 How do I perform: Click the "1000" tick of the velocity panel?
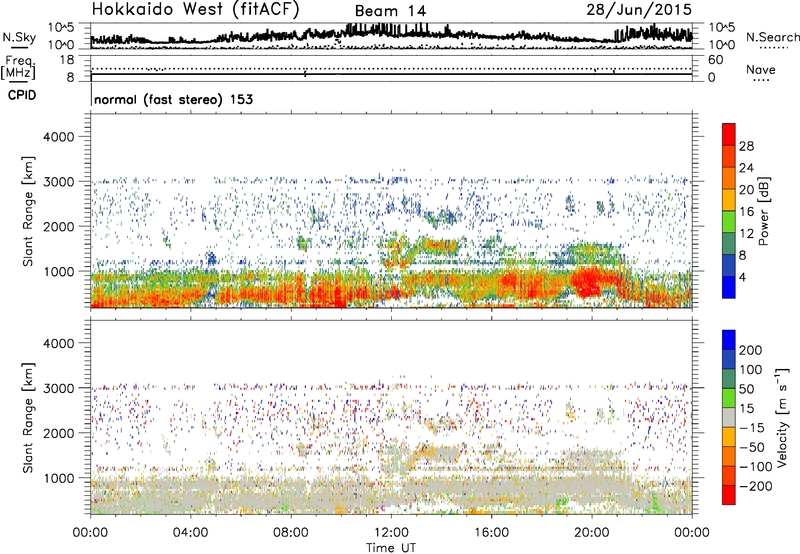58,478
